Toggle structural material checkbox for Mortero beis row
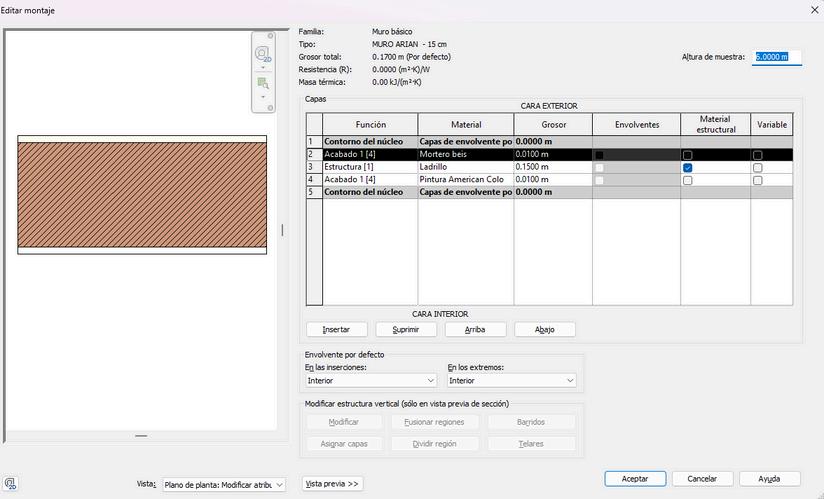The image size is (824, 499). tap(687, 155)
